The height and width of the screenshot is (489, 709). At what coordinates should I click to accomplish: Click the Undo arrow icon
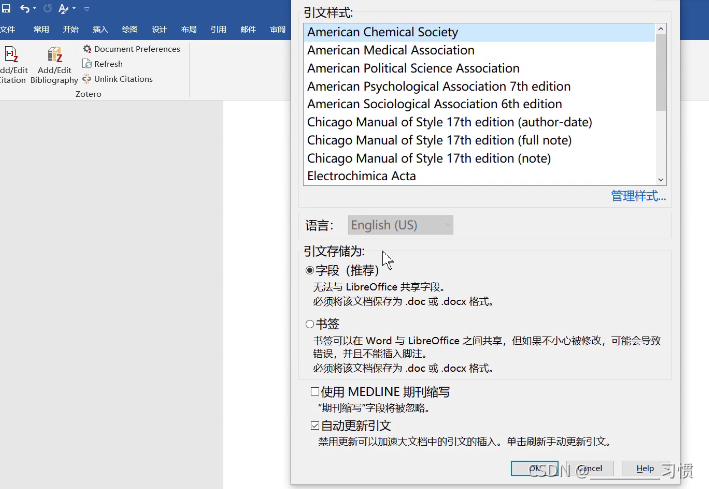pos(24,8)
